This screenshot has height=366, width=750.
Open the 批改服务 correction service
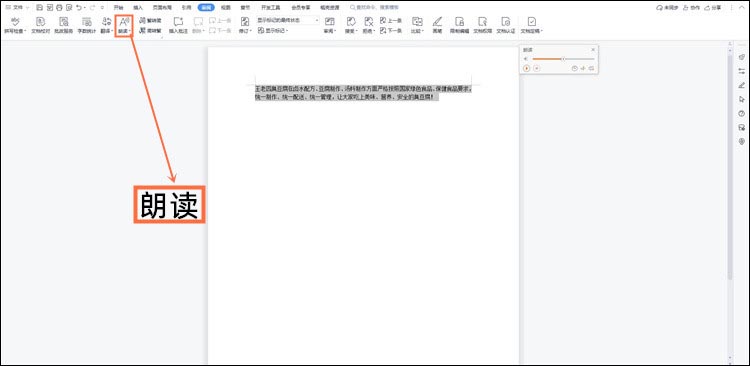coord(64,25)
